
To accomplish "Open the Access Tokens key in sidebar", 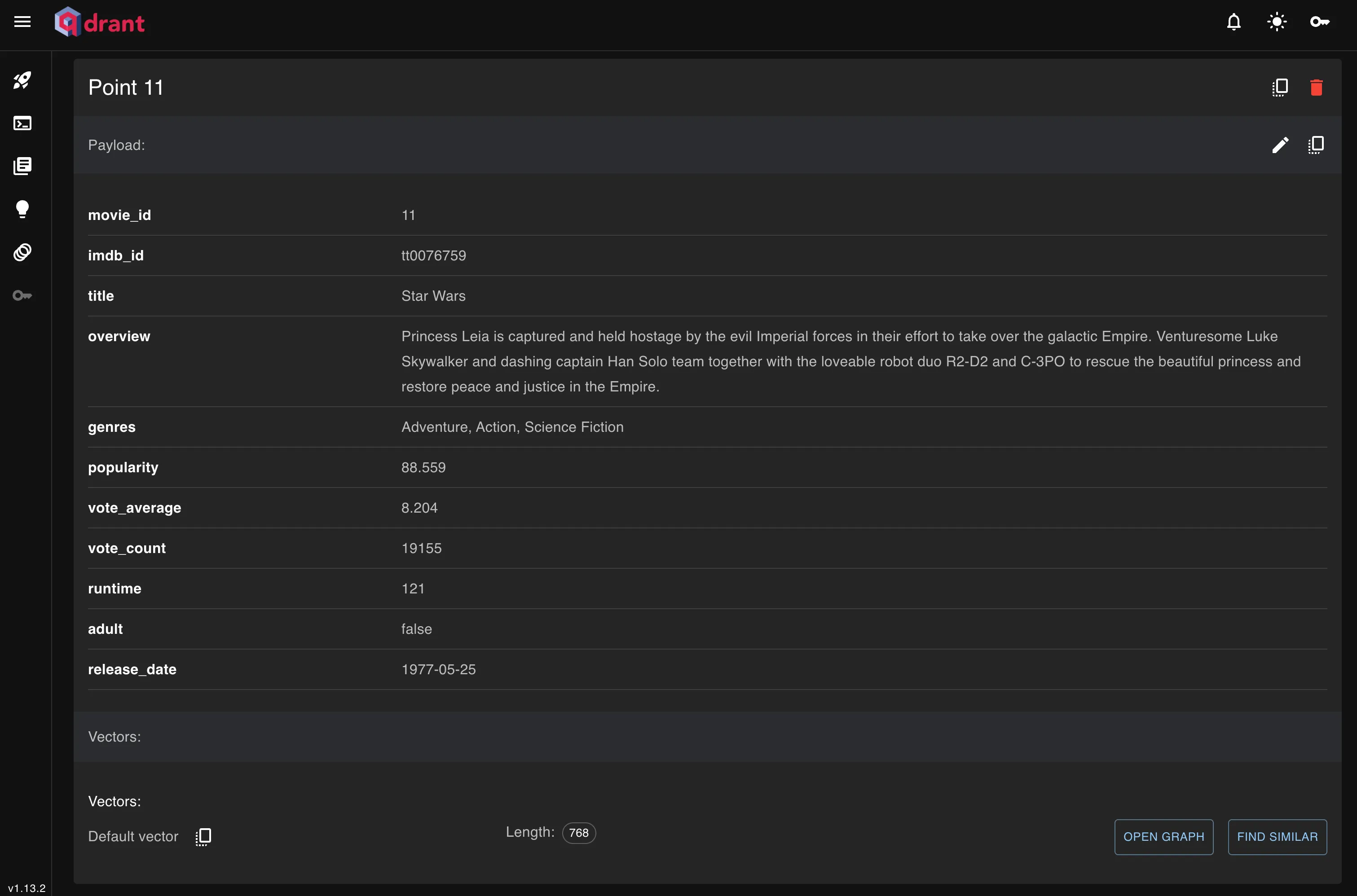I will 22,295.
